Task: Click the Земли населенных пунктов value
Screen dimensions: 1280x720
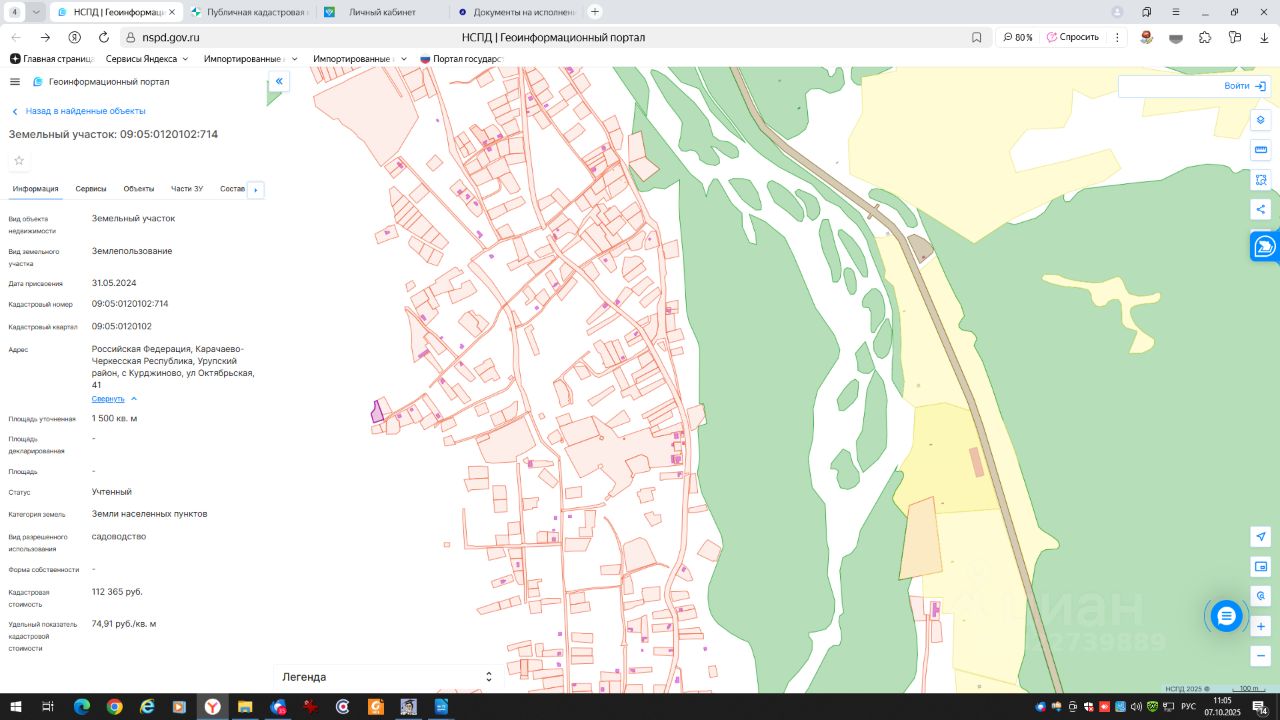Action: [150, 514]
